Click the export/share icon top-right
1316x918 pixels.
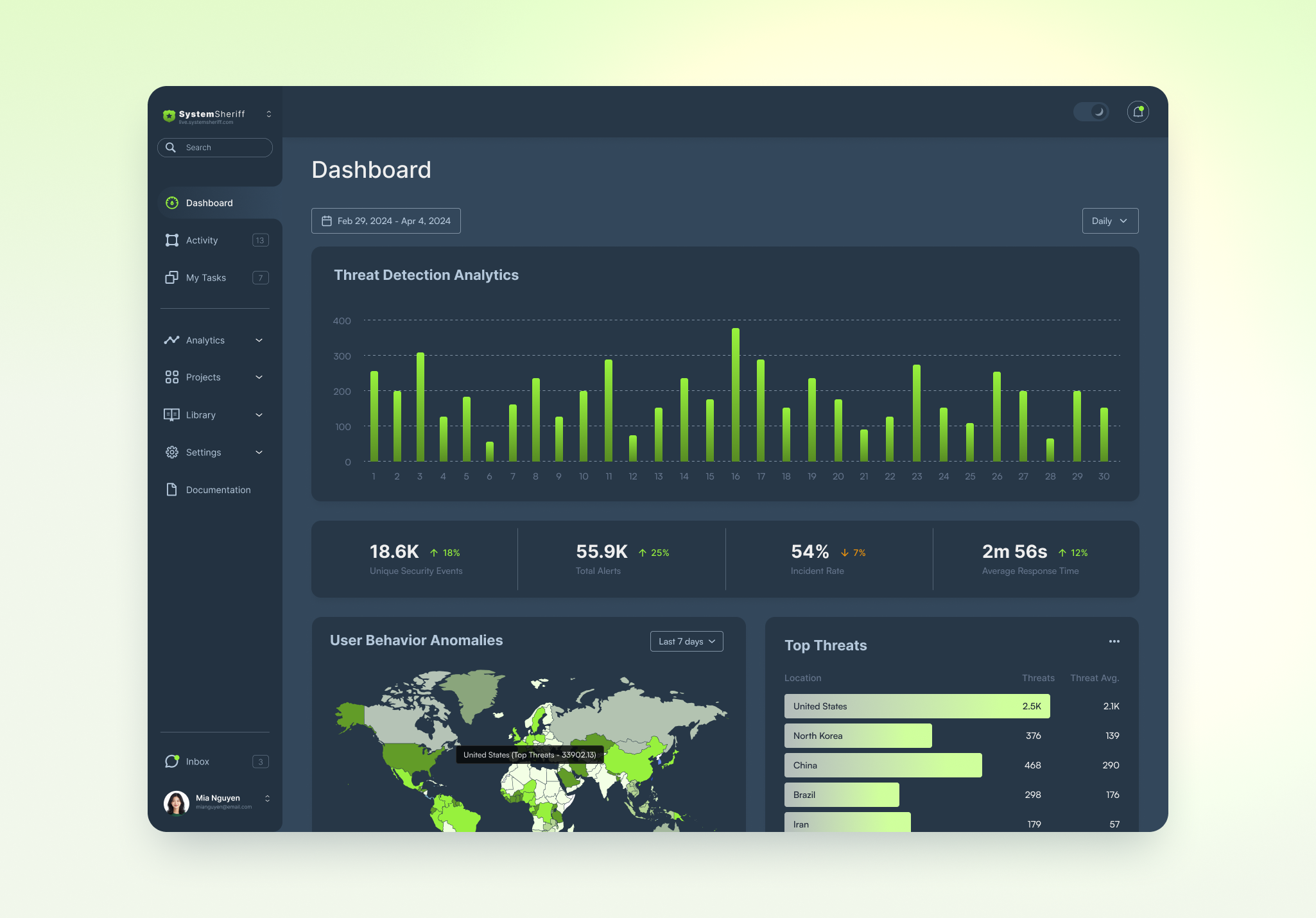click(x=1140, y=113)
